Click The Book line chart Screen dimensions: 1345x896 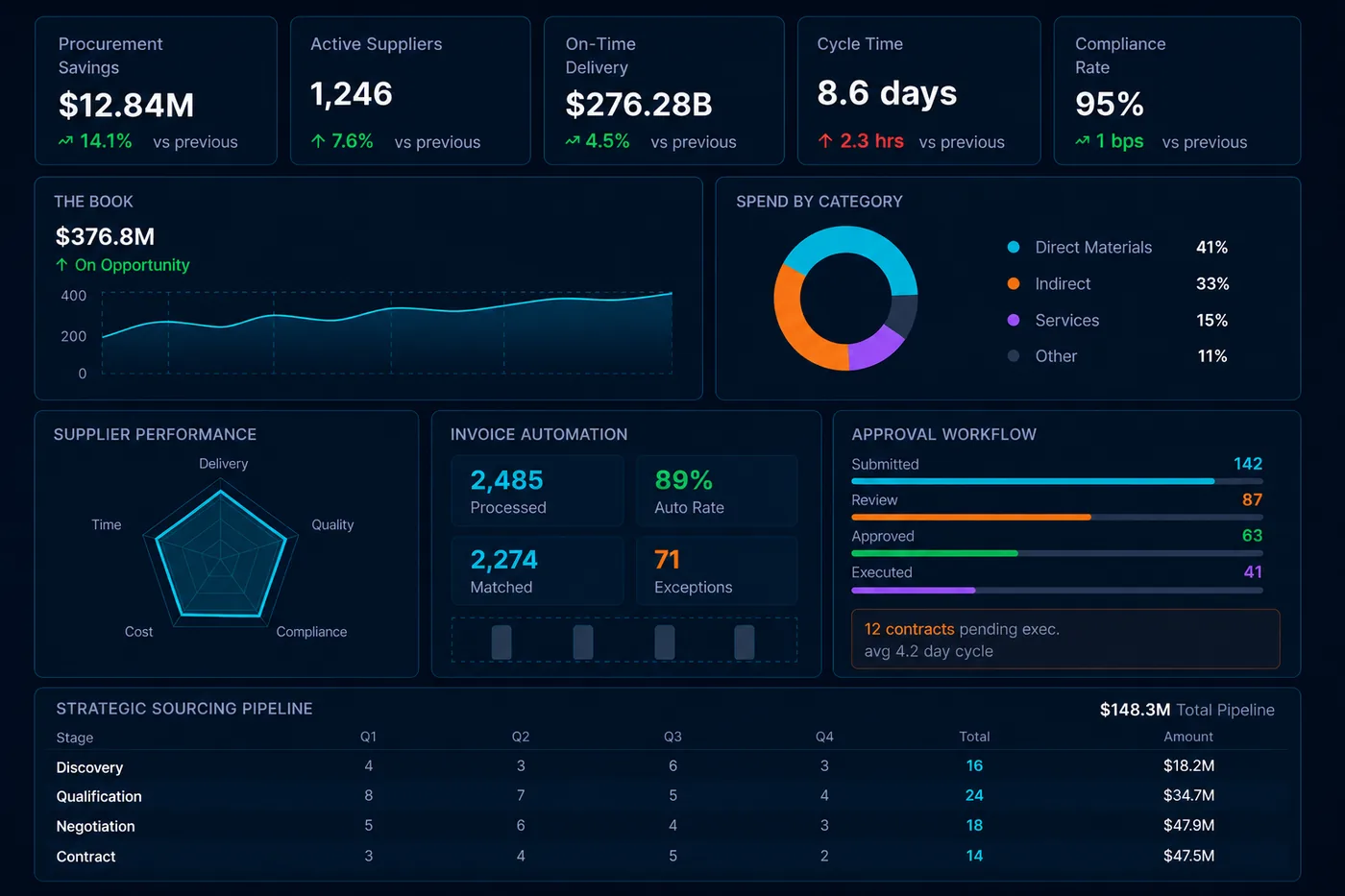click(x=387, y=331)
